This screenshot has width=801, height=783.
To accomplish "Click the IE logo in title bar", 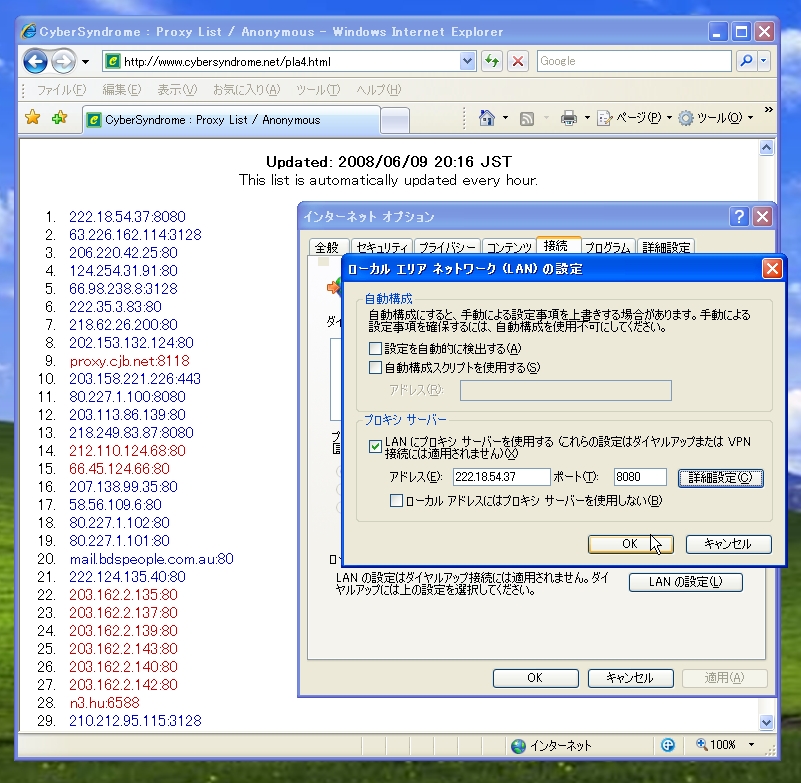I will tap(29, 32).
